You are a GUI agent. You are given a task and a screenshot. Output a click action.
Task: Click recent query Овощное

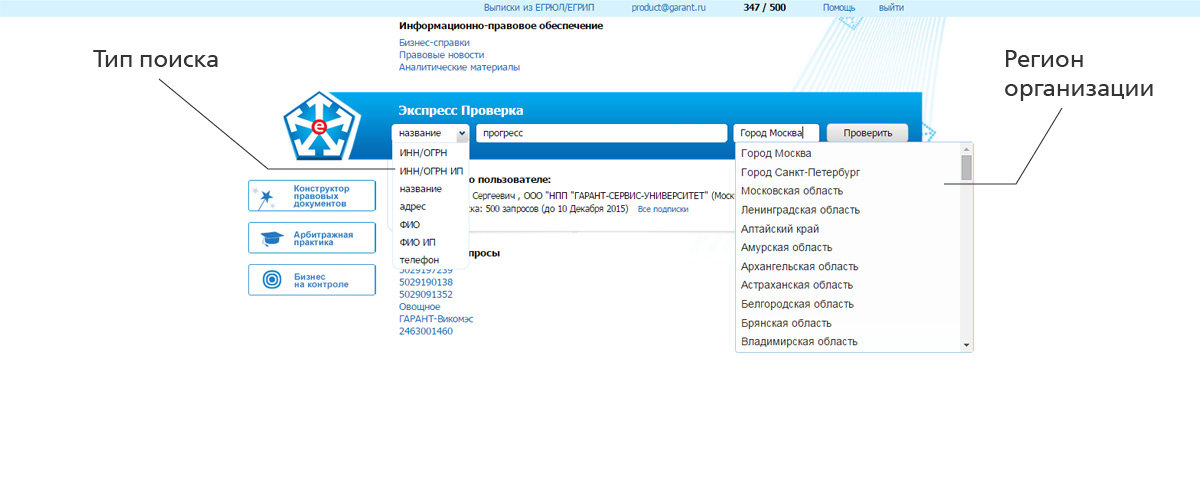[420, 306]
